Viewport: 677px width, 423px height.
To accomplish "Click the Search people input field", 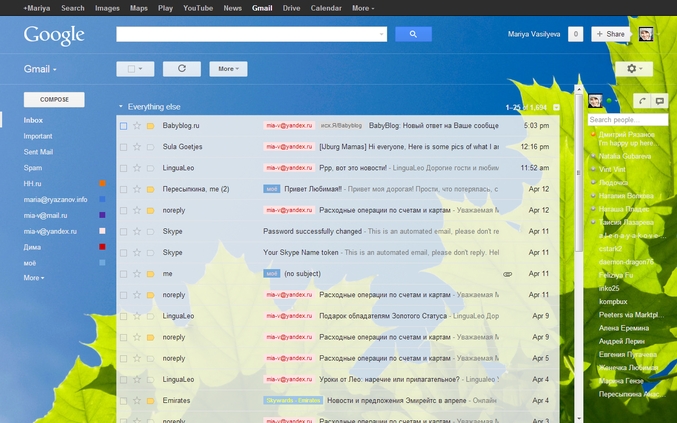I will [x=626, y=120].
